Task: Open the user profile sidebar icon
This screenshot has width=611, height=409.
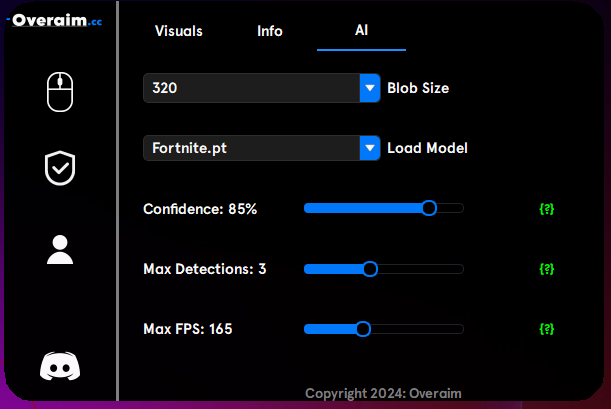Action: click(60, 250)
